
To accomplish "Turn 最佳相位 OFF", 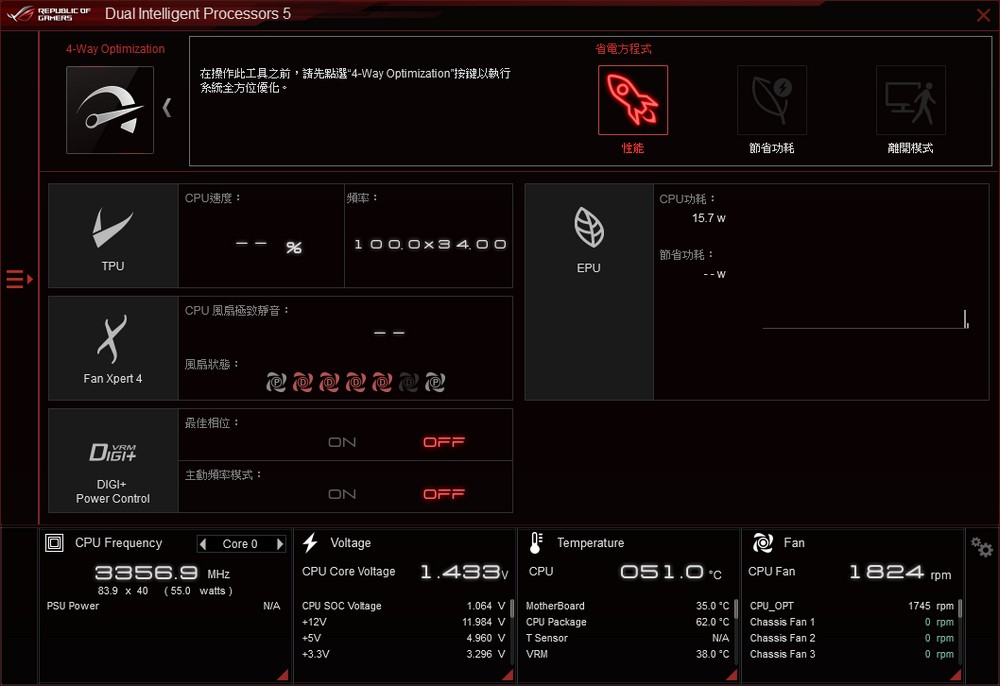I will 444,442.
